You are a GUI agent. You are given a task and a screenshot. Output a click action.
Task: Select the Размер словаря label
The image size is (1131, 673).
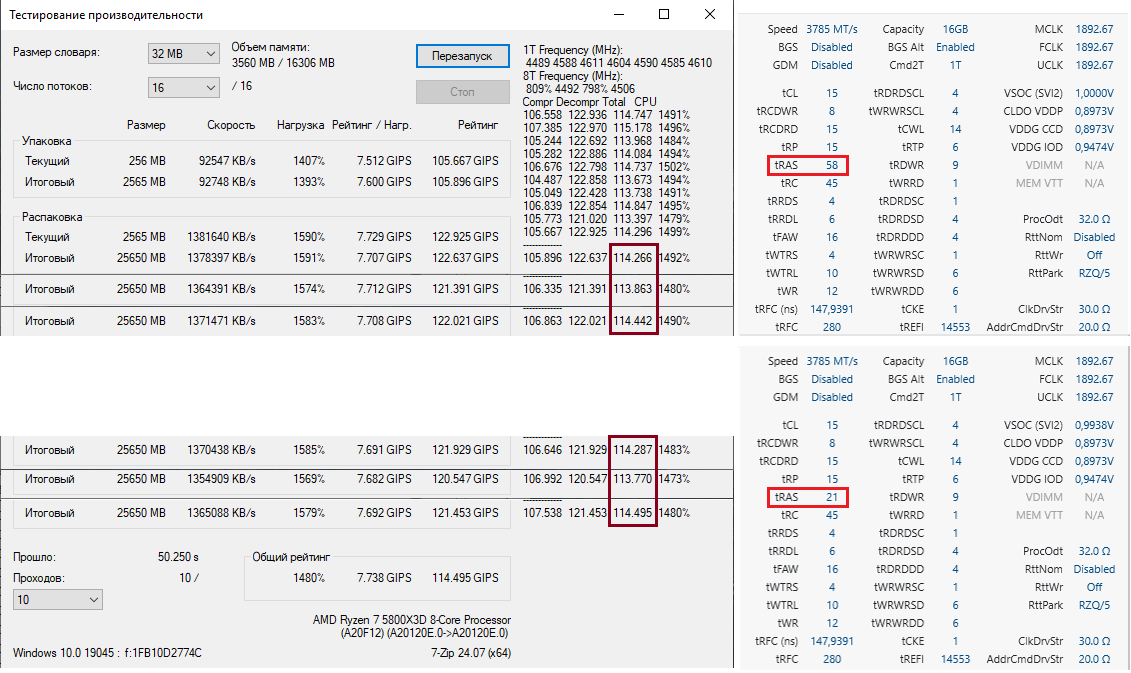pos(56,52)
